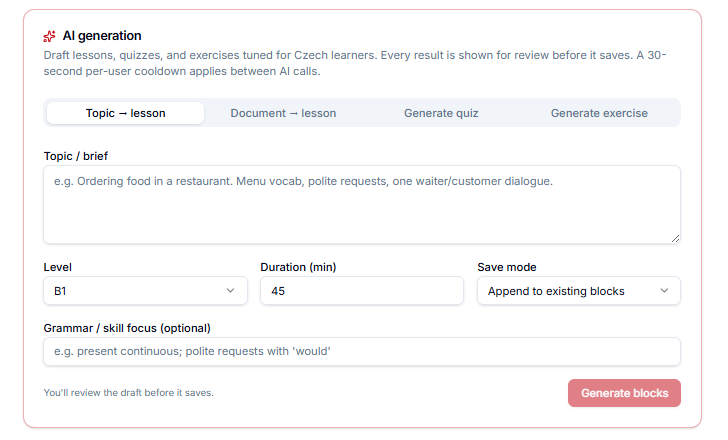Click the 'Save mode' label
Screen dimensions: 728x440
(x=507, y=267)
